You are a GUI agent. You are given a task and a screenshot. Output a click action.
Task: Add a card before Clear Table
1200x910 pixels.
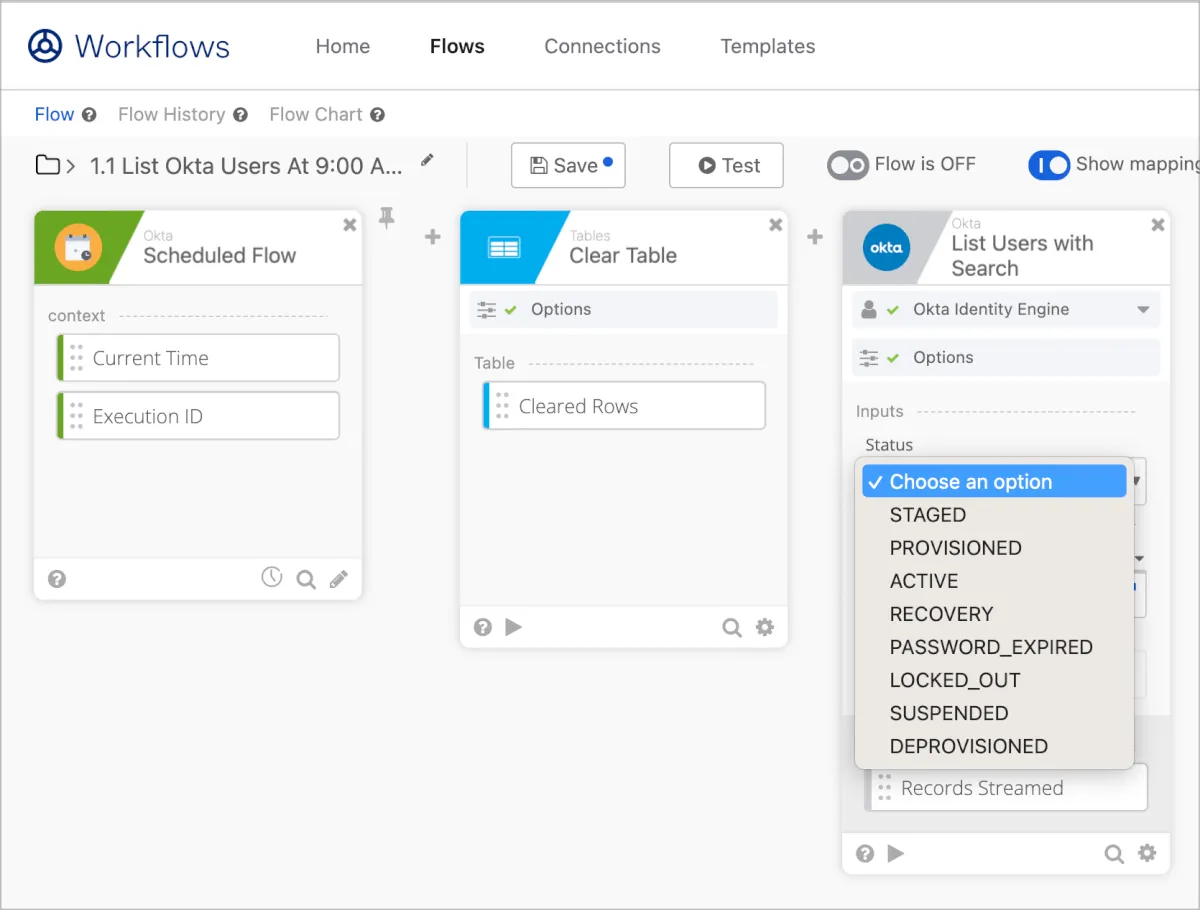[432, 237]
